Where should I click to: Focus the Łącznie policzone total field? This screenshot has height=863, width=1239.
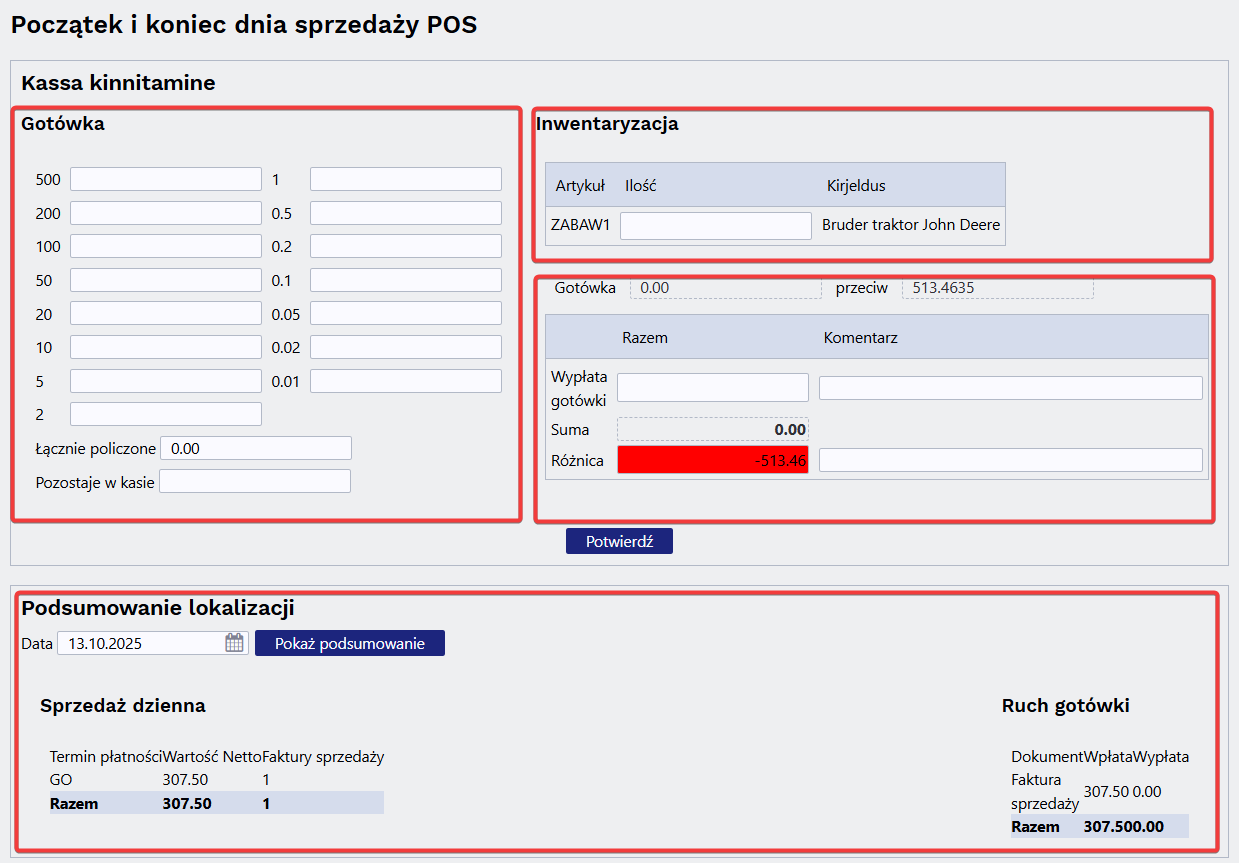point(256,448)
